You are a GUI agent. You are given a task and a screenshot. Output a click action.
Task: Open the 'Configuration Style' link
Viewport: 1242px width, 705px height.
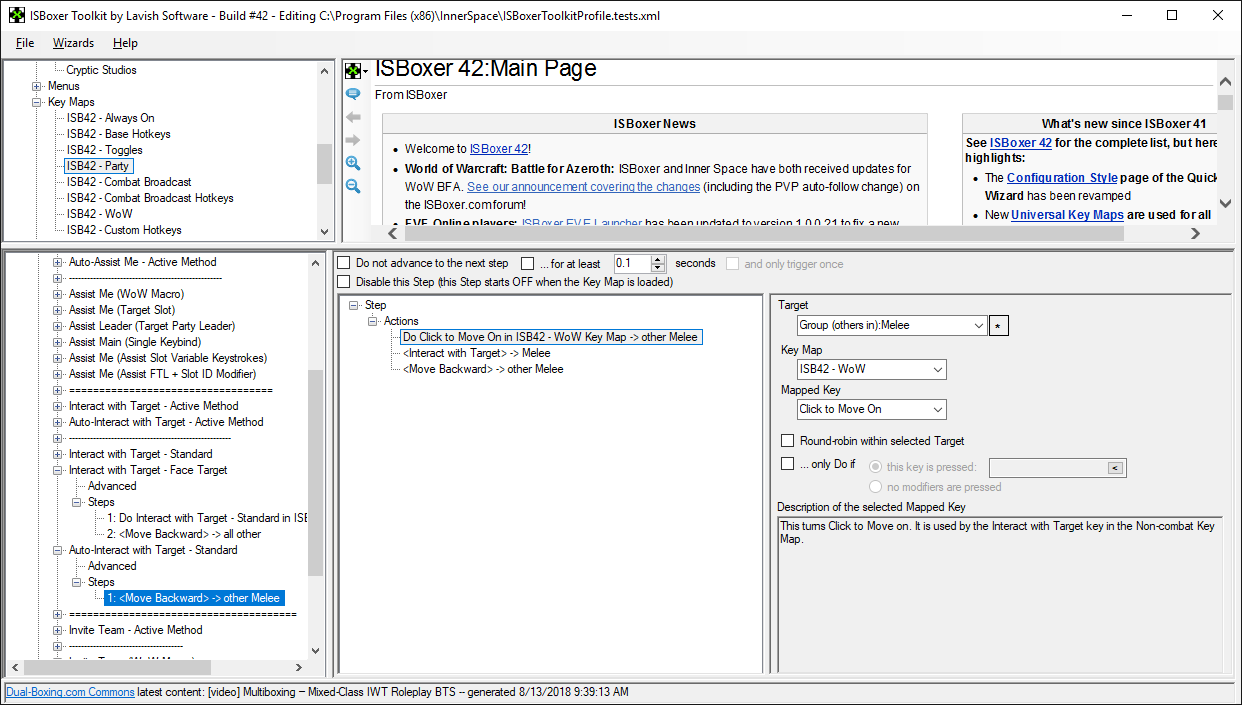(x=1062, y=178)
